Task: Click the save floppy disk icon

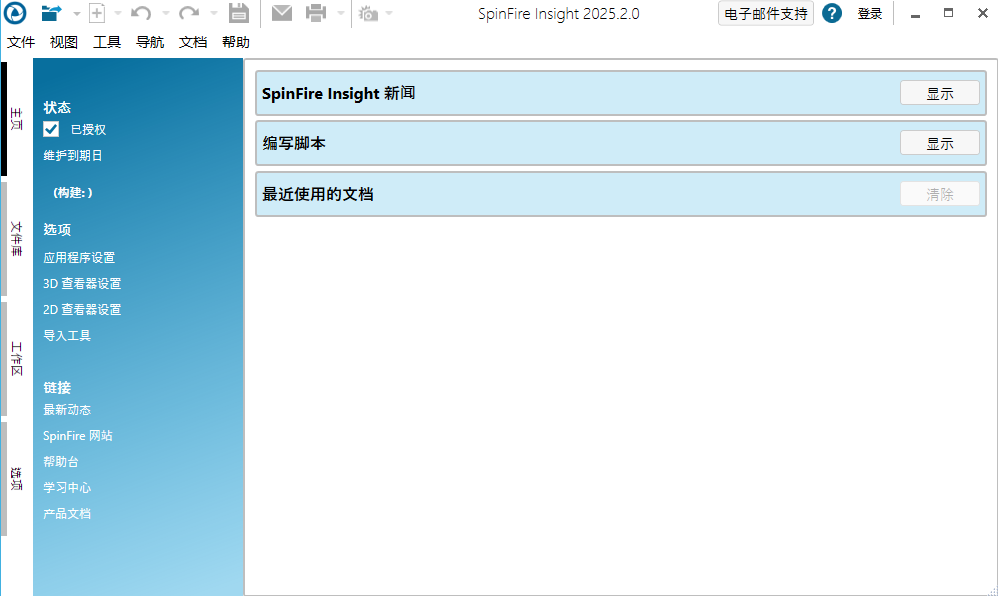Action: [x=239, y=13]
